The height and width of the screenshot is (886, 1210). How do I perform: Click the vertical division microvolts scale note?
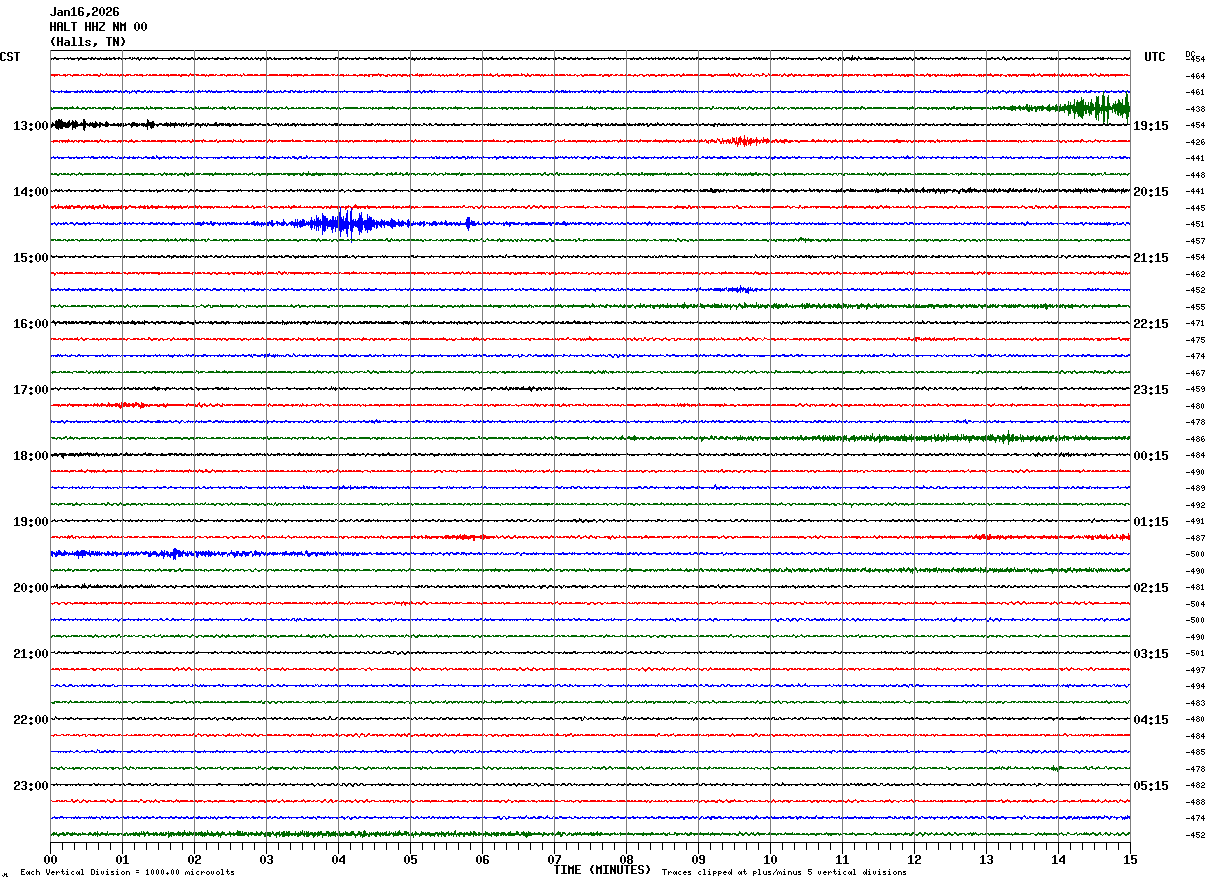click(x=127, y=873)
